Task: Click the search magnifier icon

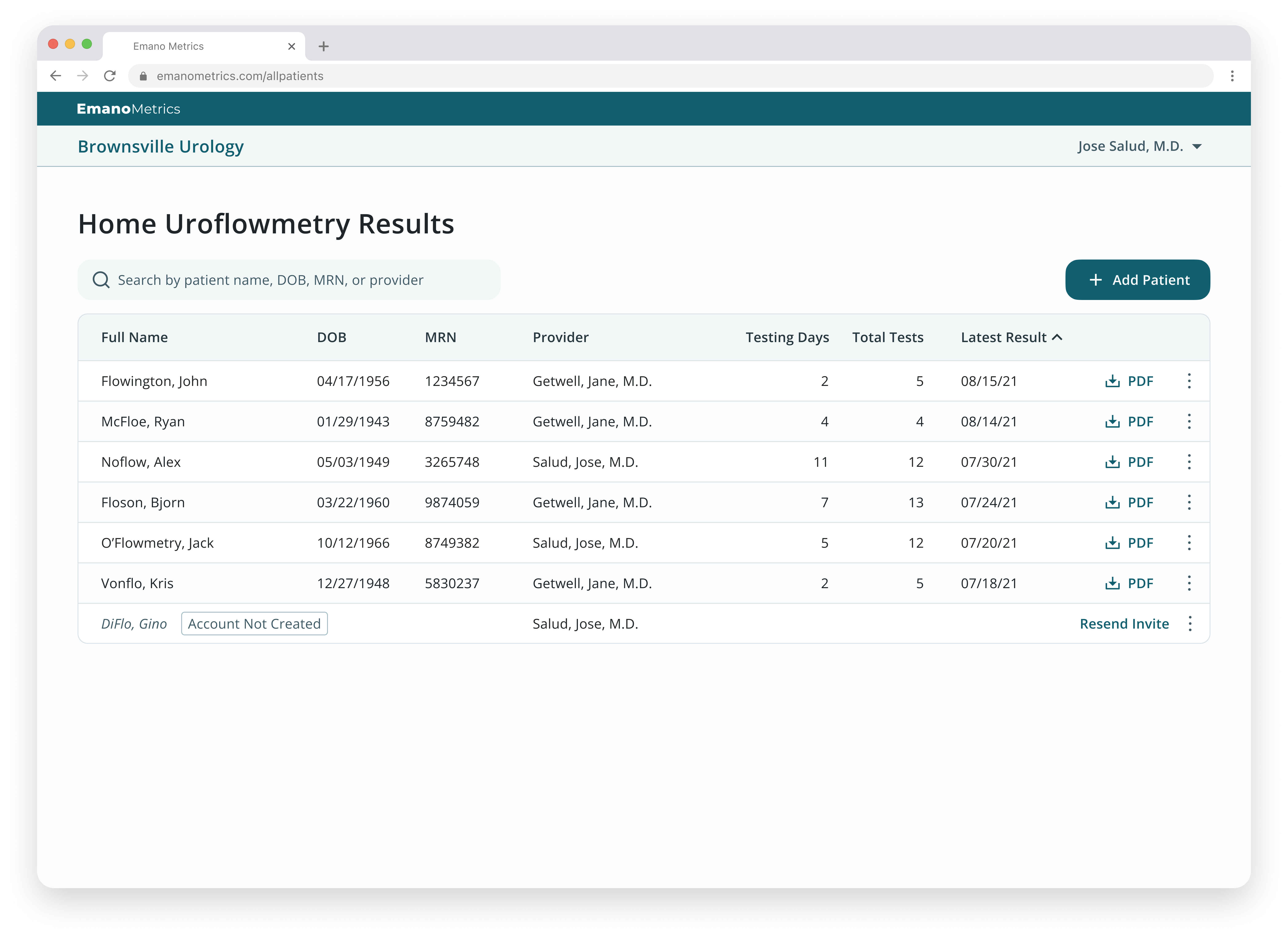Action: [101, 280]
